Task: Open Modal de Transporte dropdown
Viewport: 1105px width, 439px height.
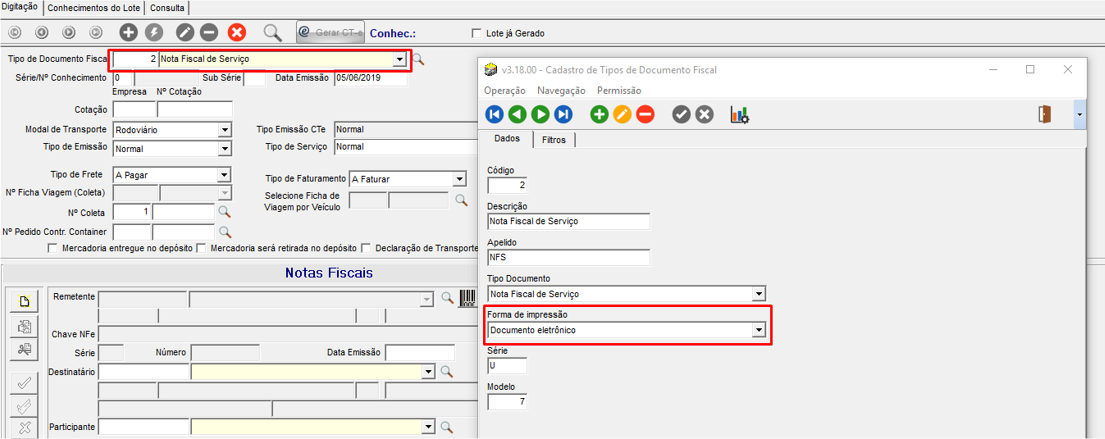Action: pos(224,130)
